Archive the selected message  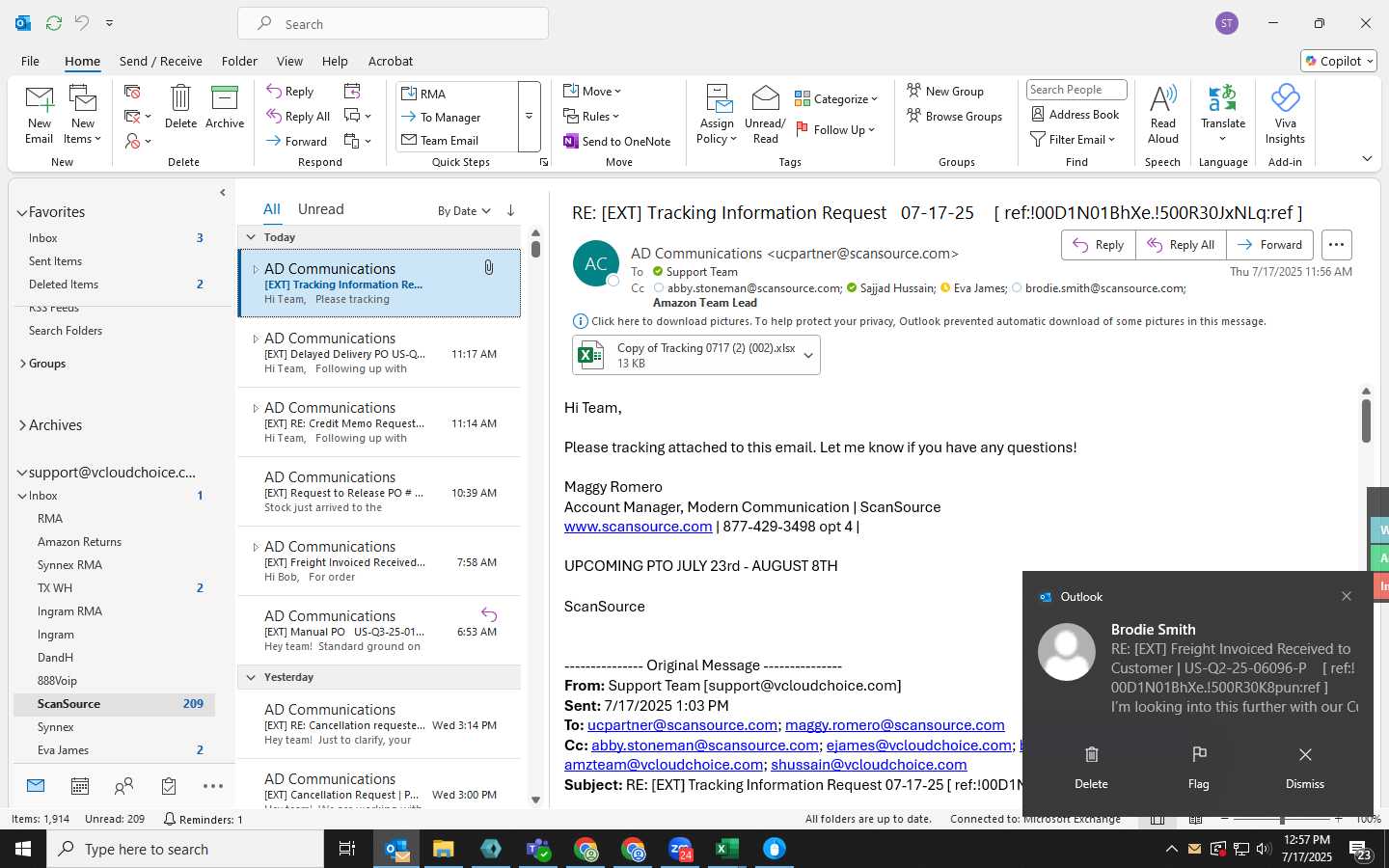(x=225, y=106)
